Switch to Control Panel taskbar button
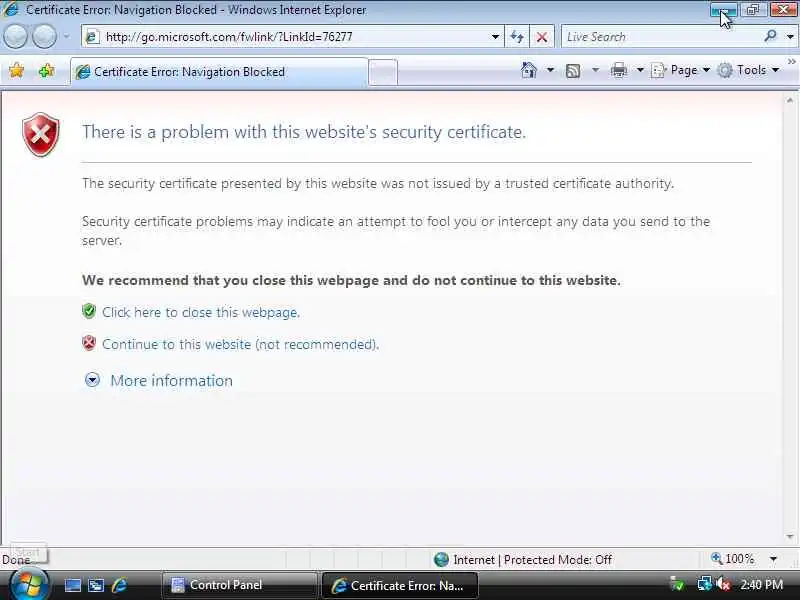Viewport: 800px width, 600px height. 239,585
